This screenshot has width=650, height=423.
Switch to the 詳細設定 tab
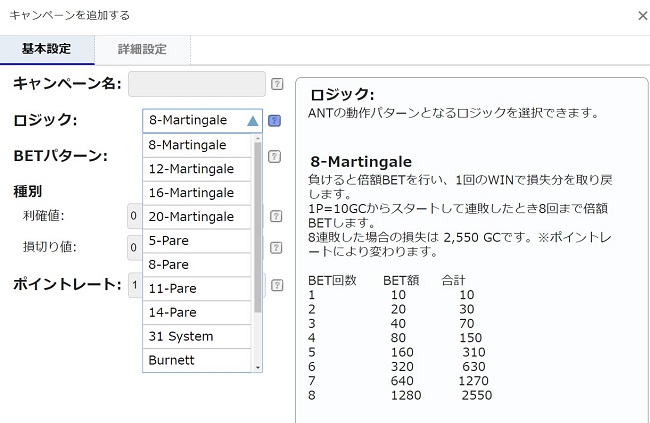[x=142, y=49]
